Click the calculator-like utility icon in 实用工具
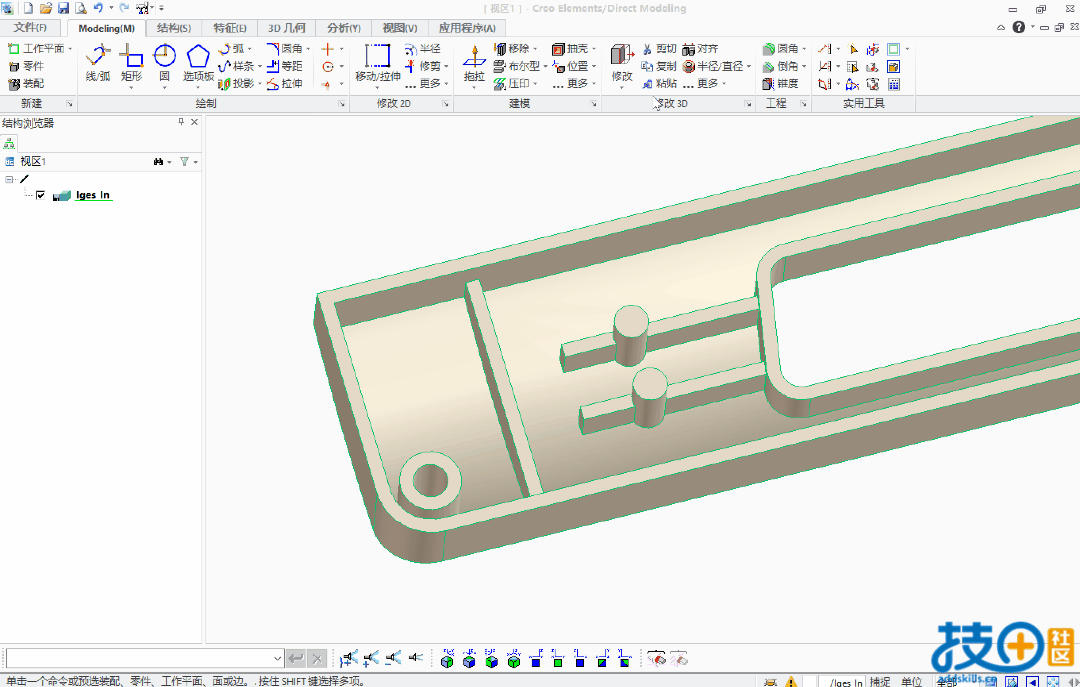Screen dimensions: 1080x687 pos(894,84)
